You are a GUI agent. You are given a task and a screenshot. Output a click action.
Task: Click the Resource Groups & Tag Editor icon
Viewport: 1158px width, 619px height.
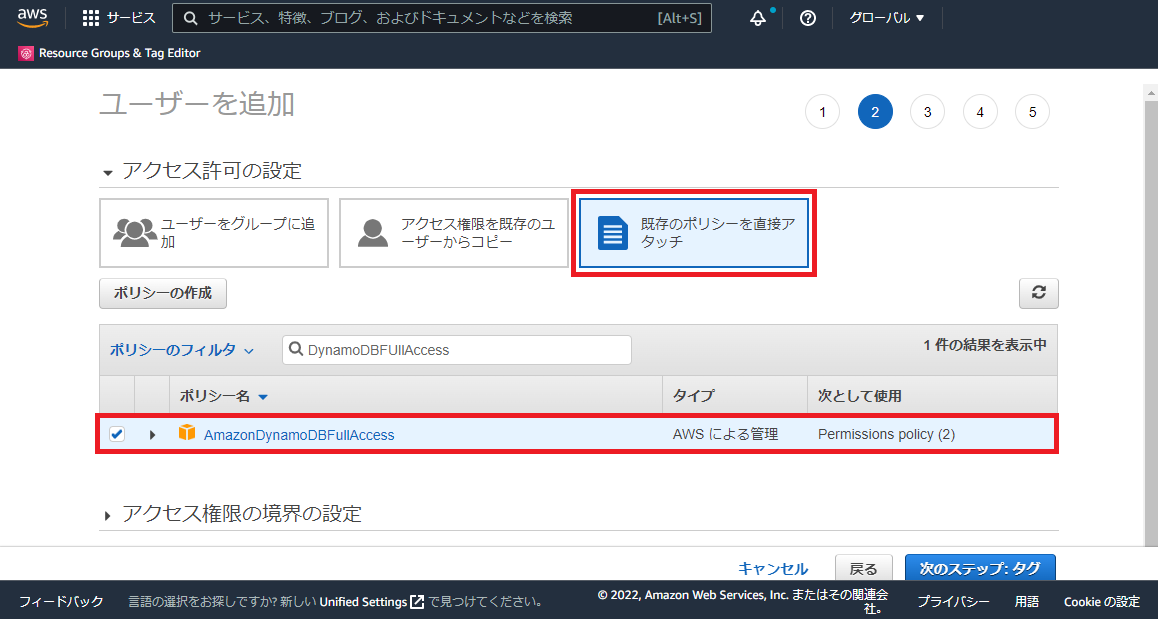26,53
